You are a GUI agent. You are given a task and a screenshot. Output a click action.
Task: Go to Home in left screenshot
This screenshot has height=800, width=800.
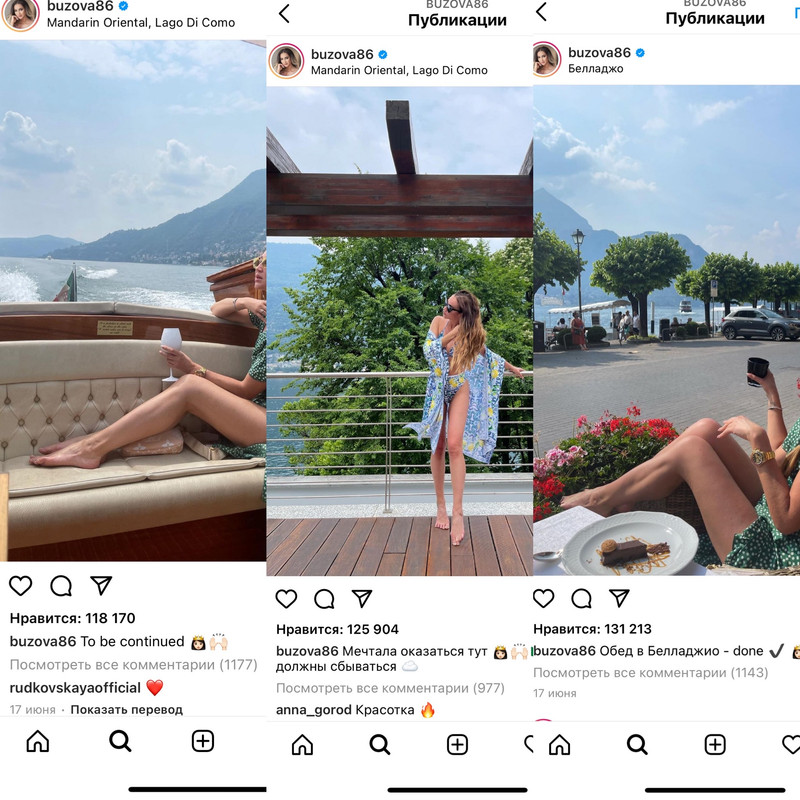[38, 741]
